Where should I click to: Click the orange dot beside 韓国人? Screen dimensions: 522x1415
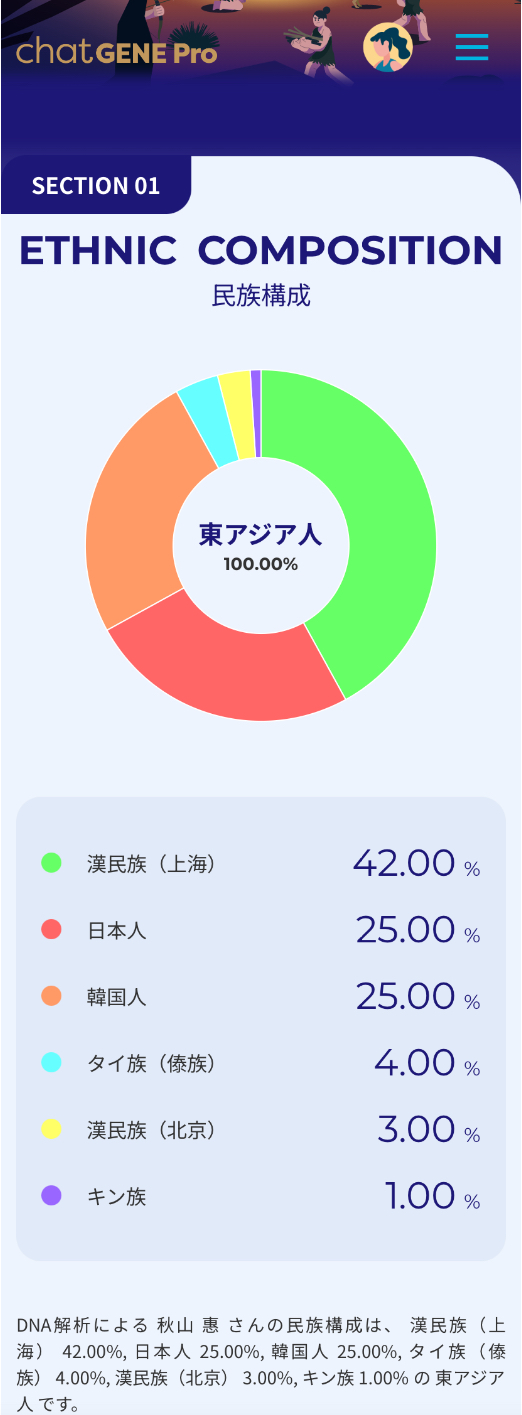point(51,996)
